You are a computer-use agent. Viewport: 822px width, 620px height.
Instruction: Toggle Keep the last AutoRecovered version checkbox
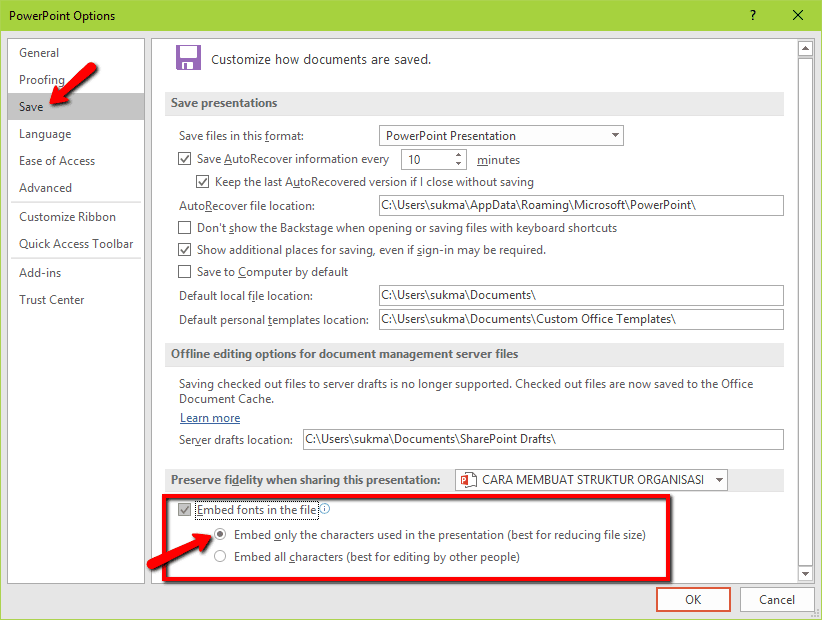(202, 182)
